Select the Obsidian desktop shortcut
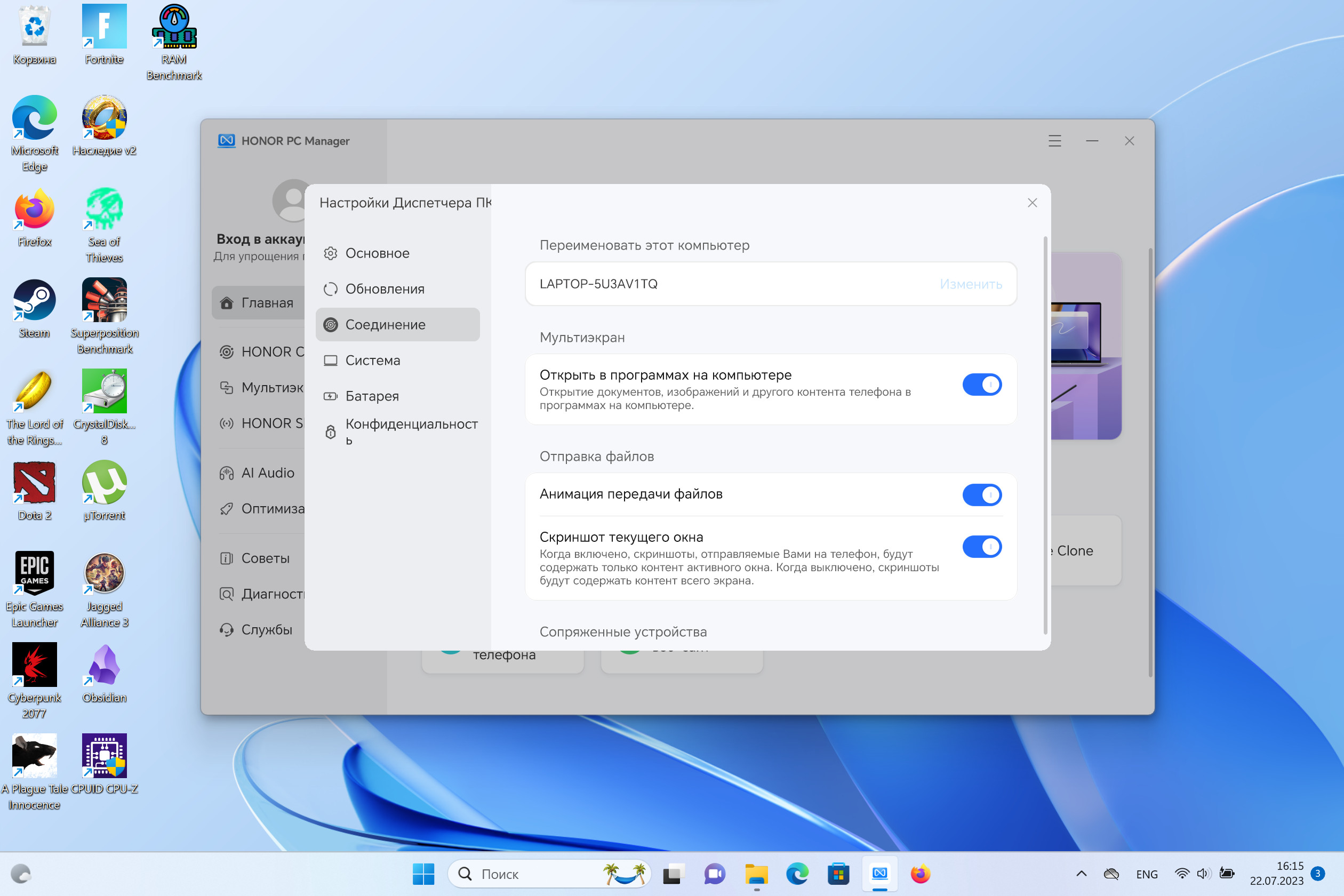This screenshot has height=896, width=1344. click(104, 674)
